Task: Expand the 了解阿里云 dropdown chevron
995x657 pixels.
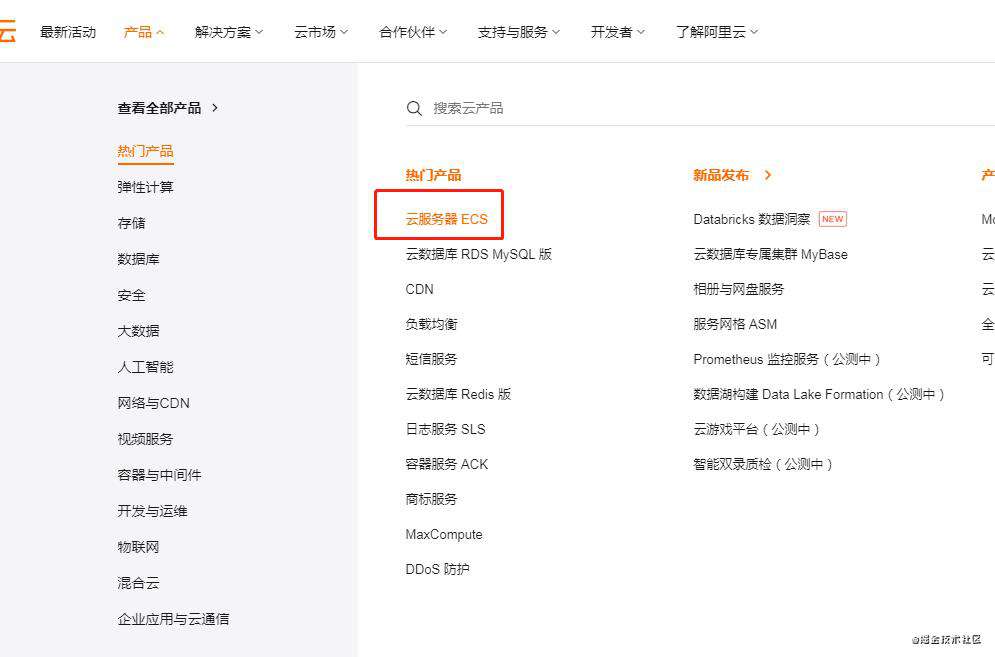Action: pos(754,32)
